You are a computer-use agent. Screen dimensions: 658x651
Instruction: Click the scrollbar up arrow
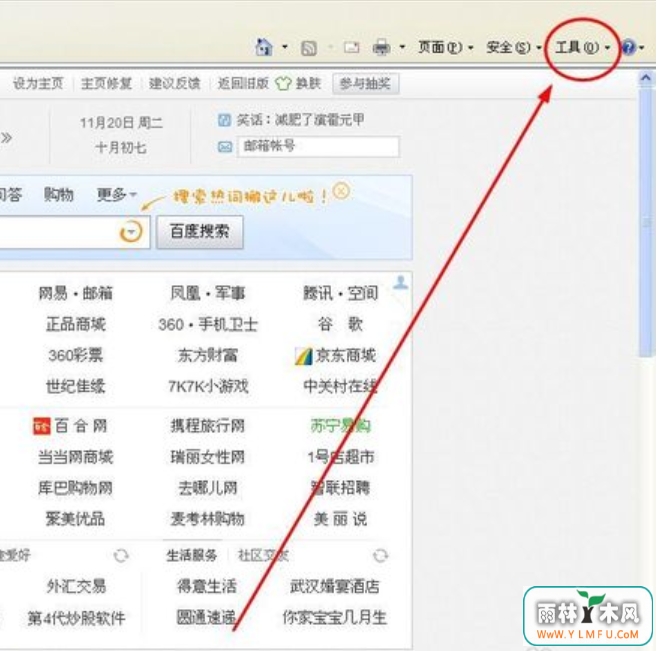click(x=646, y=78)
